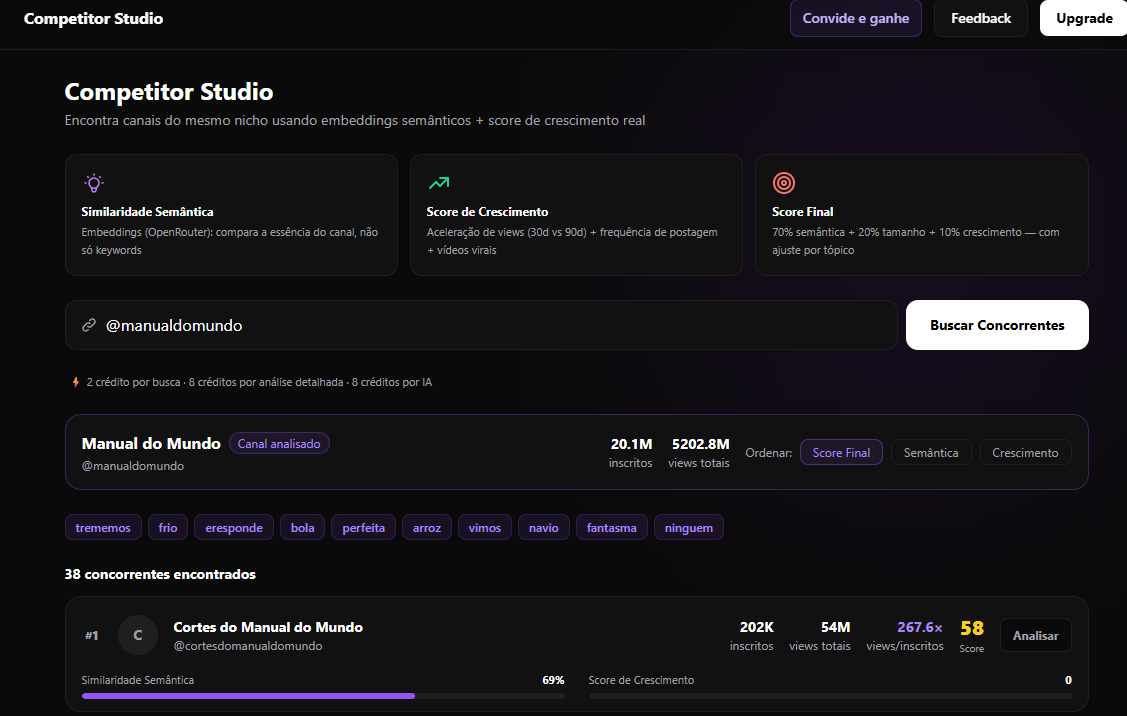This screenshot has height=716, width=1127.
Task: Click the Competitor Studio logo in header
Action: tap(93, 18)
